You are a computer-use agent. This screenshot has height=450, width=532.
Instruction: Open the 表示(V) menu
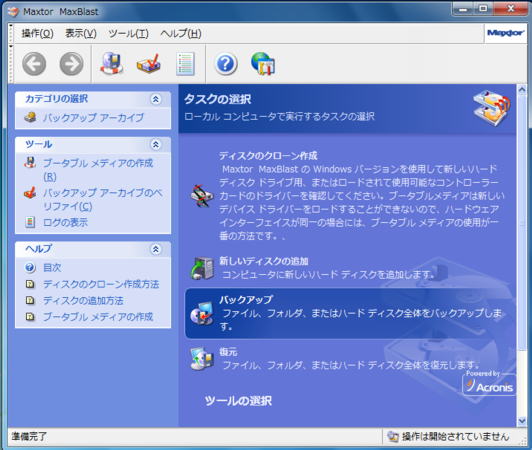81,33
